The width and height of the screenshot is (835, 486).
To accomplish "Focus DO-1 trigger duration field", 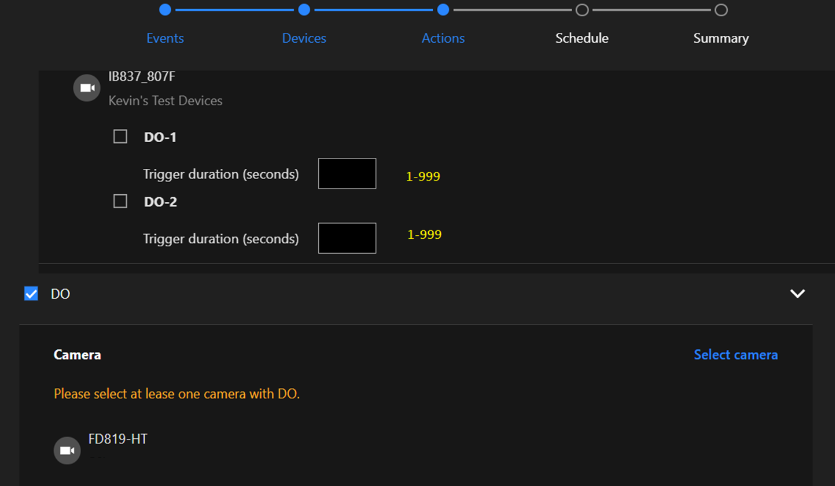I will [347, 174].
